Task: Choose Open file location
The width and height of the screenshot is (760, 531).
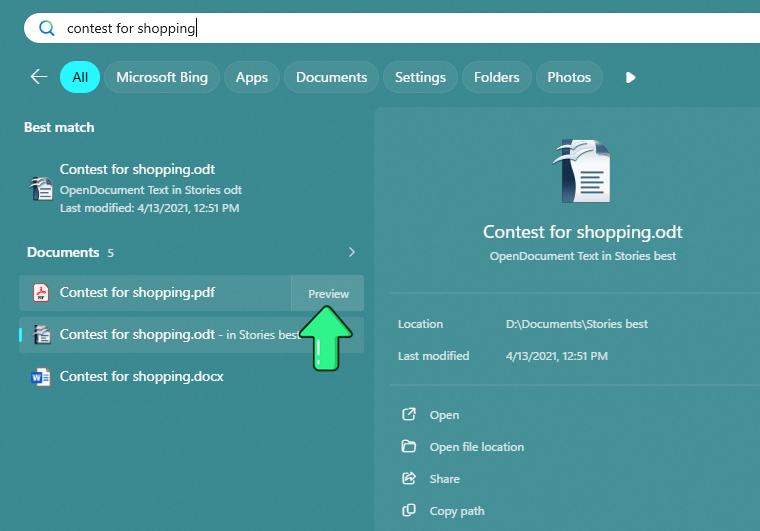Action: [x=477, y=447]
